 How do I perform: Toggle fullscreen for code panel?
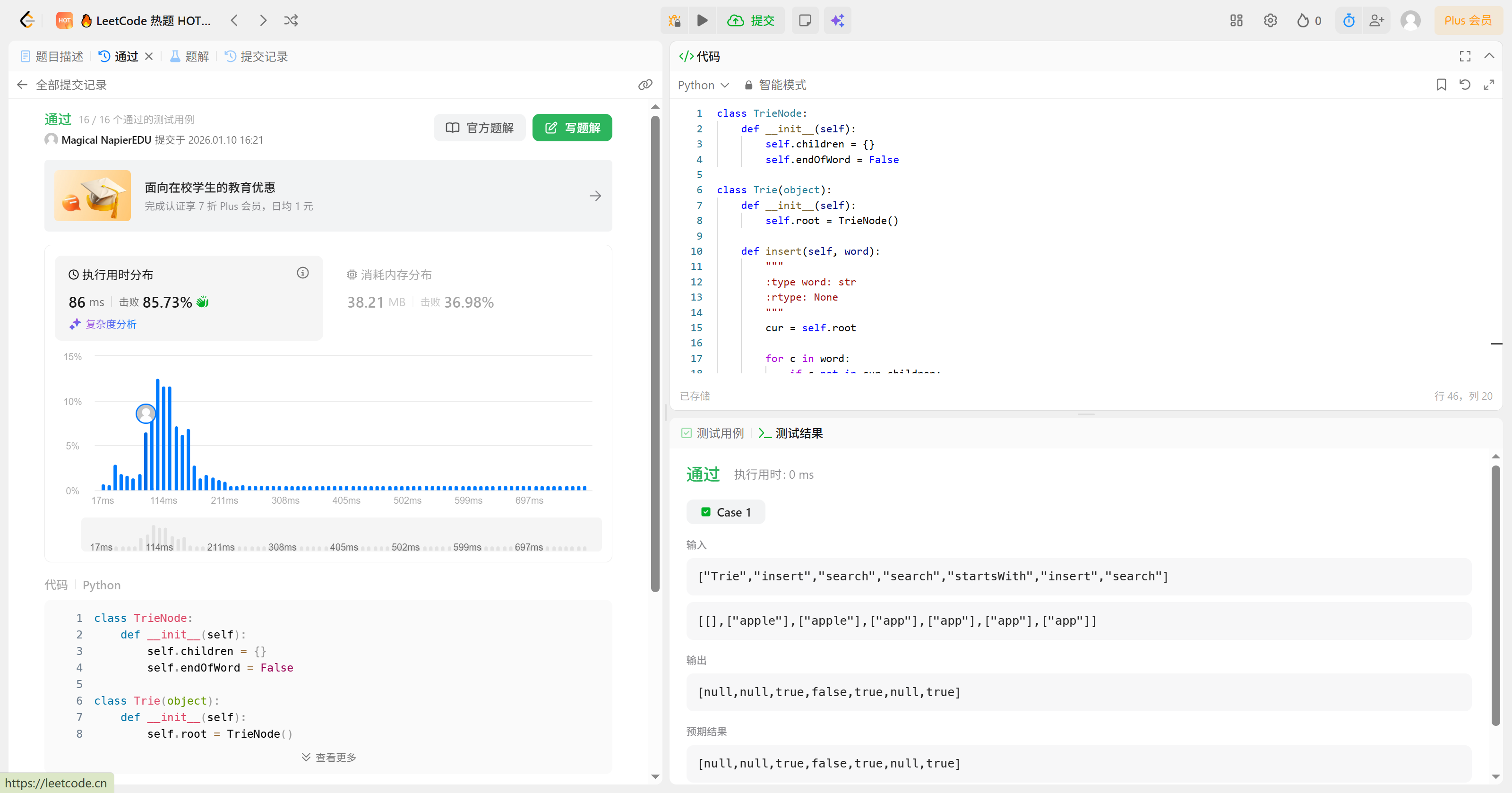1464,56
